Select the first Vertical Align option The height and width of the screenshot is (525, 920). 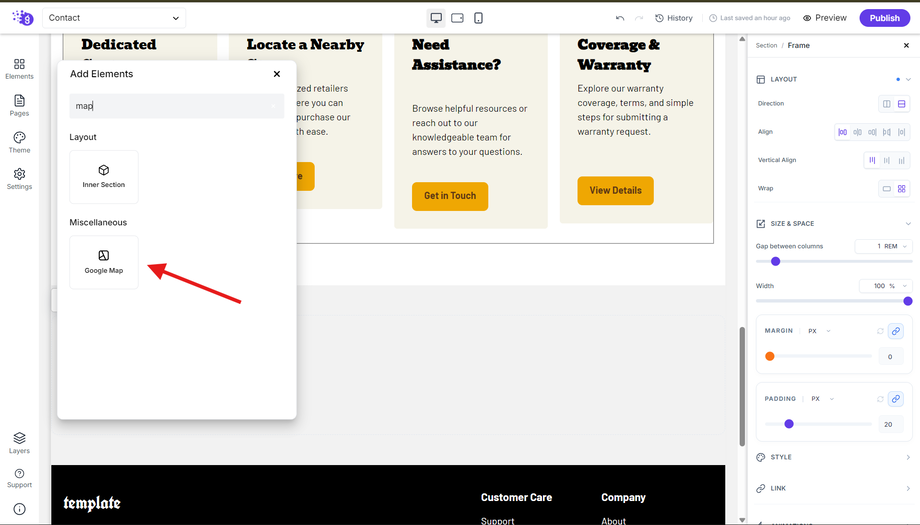coord(872,160)
